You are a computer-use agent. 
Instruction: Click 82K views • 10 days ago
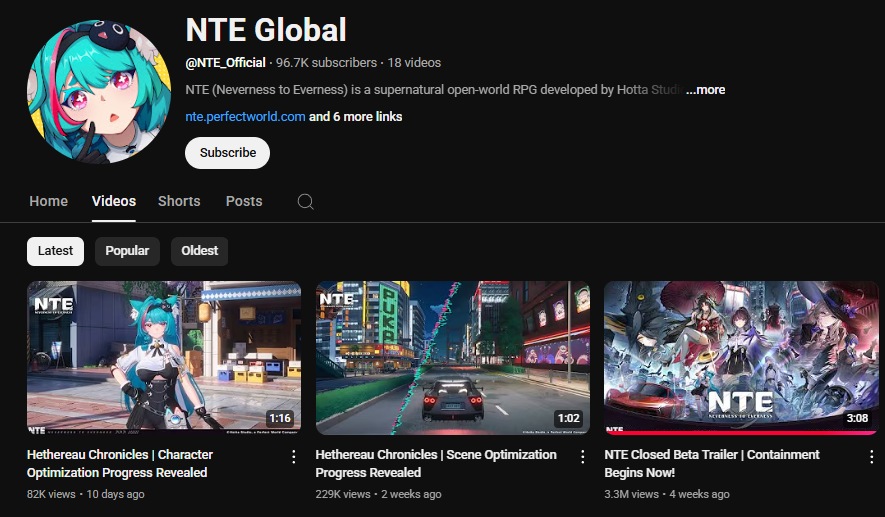(x=86, y=494)
